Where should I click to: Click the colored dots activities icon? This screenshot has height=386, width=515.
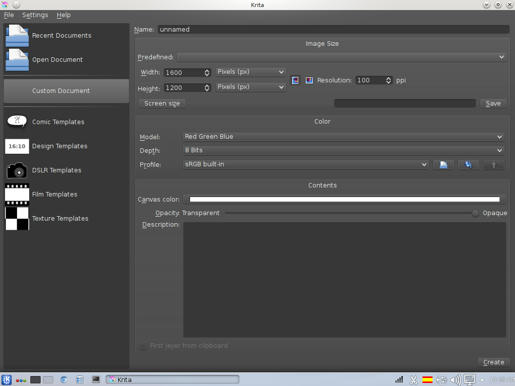coord(21,380)
